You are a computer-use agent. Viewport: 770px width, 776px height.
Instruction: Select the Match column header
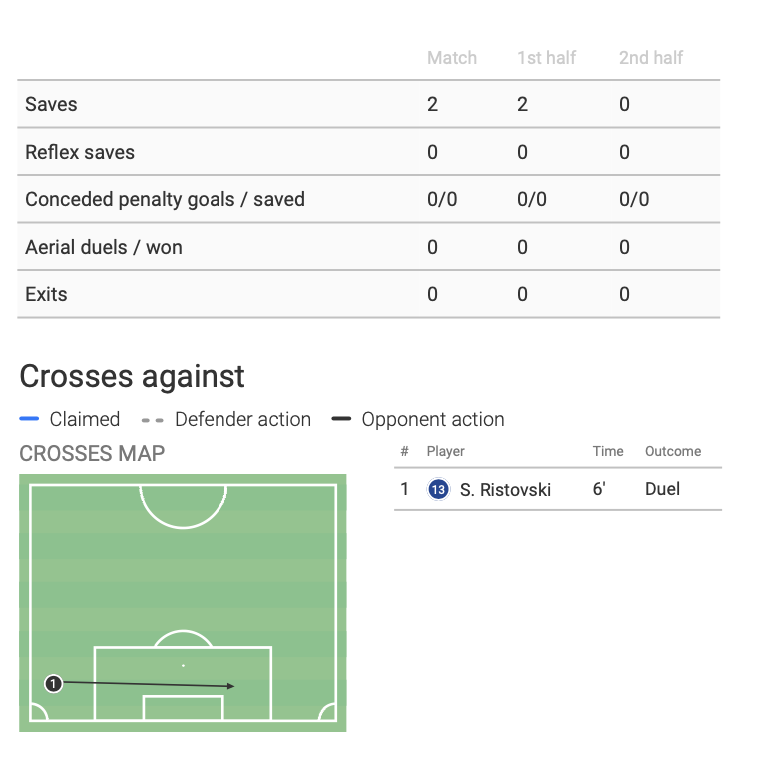(x=452, y=58)
